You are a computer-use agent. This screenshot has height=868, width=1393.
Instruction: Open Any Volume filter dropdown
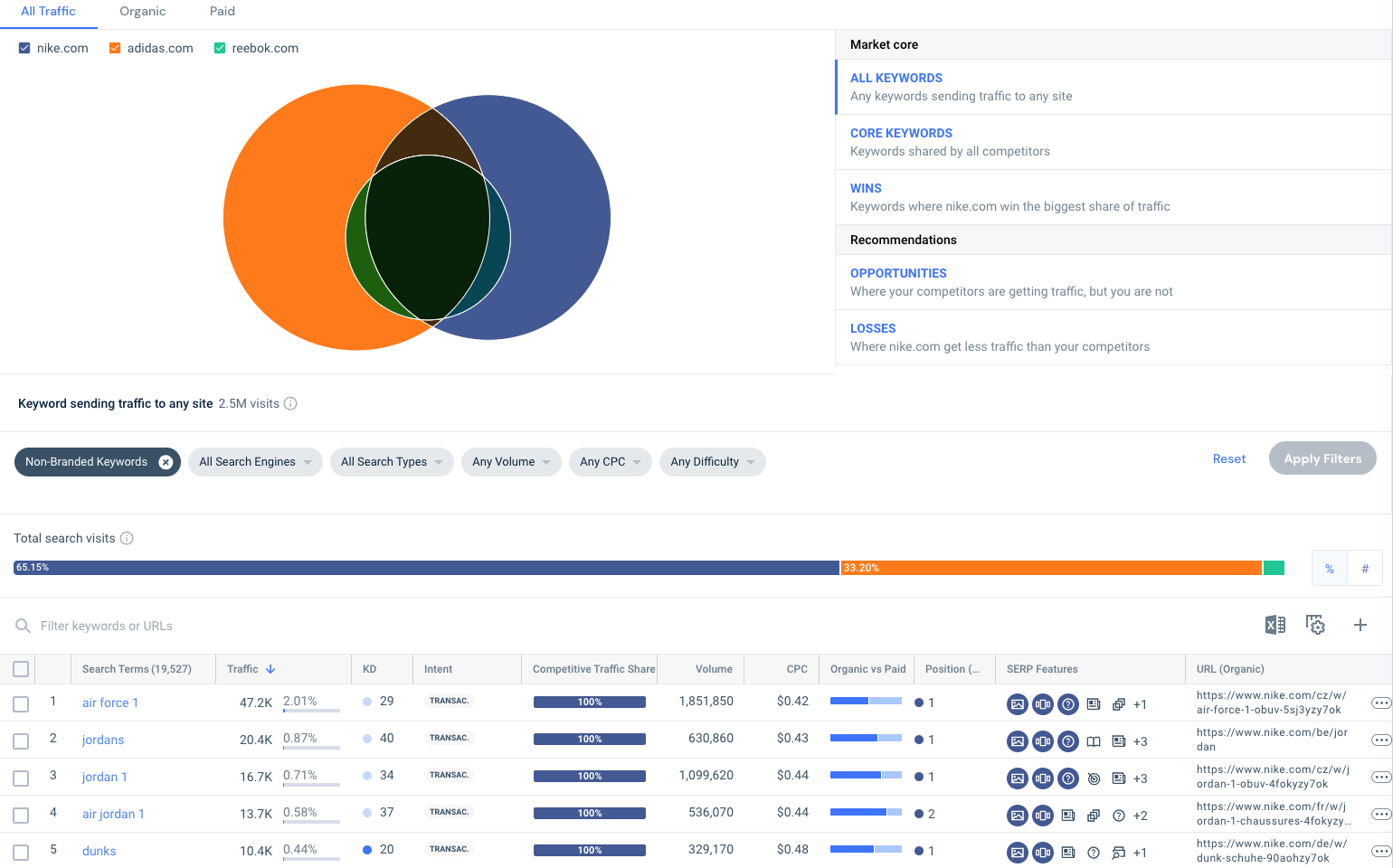pyautogui.click(x=511, y=462)
